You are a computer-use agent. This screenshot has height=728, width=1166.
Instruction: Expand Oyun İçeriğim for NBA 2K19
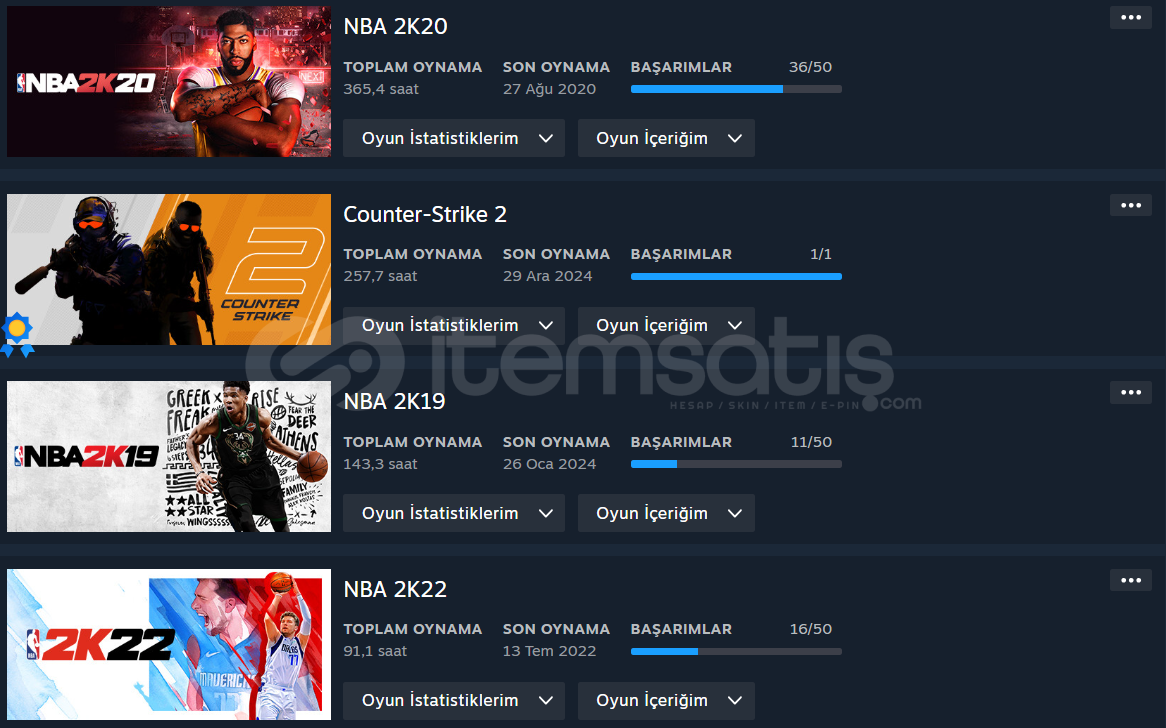pos(666,513)
